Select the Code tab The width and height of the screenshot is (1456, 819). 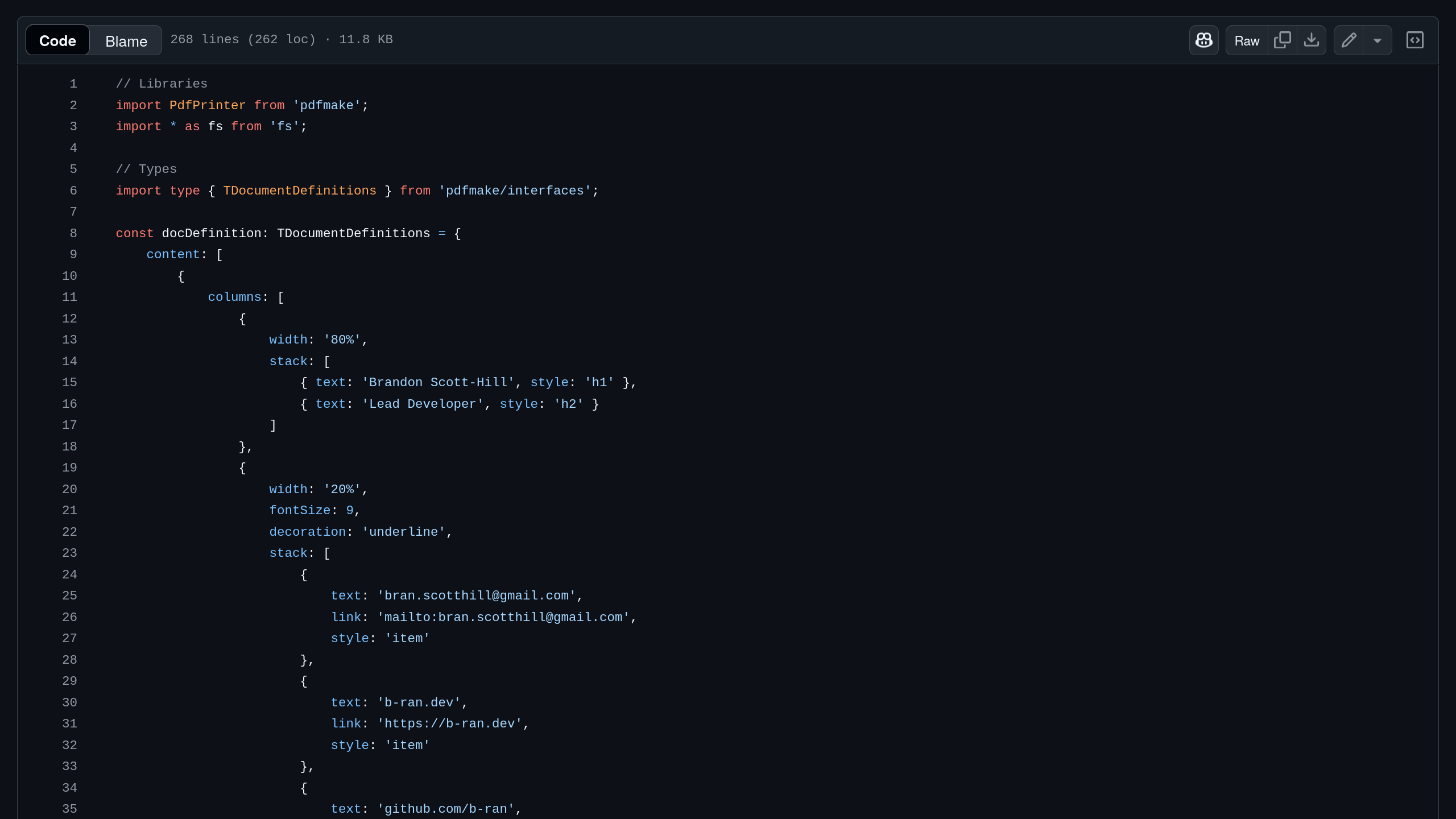point(57,41)
